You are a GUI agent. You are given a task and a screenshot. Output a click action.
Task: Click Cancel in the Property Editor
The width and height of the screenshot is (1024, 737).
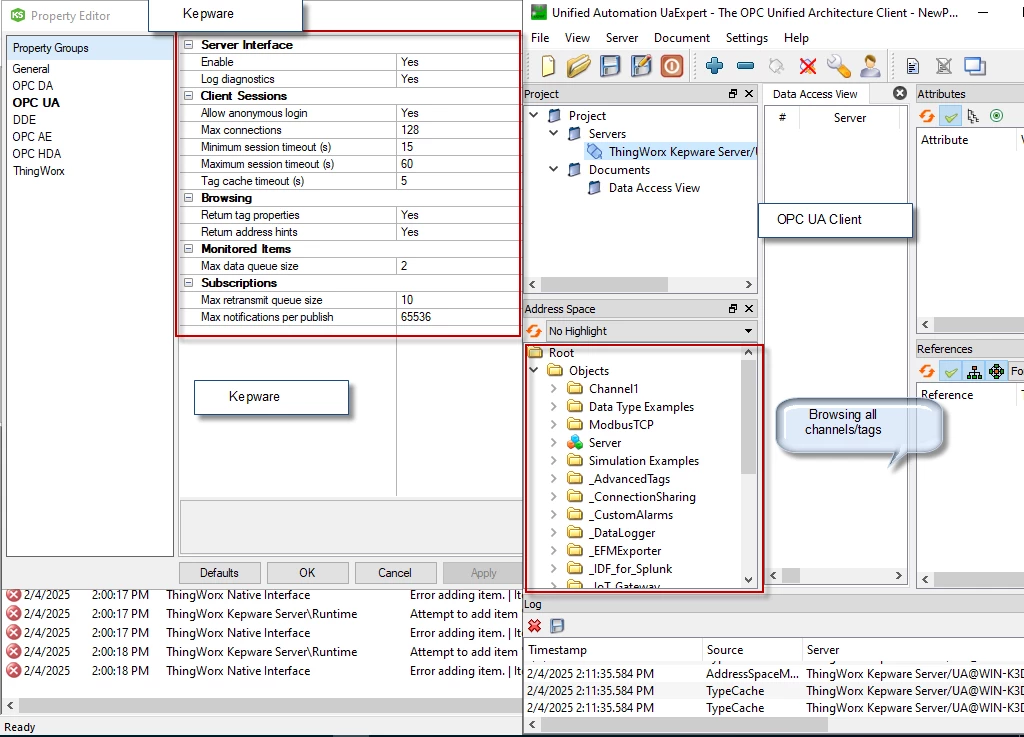tap(394, 572)
